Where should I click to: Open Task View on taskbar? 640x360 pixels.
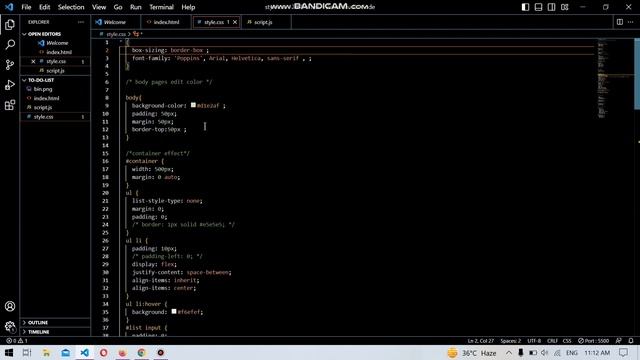(x=27, y=353)
